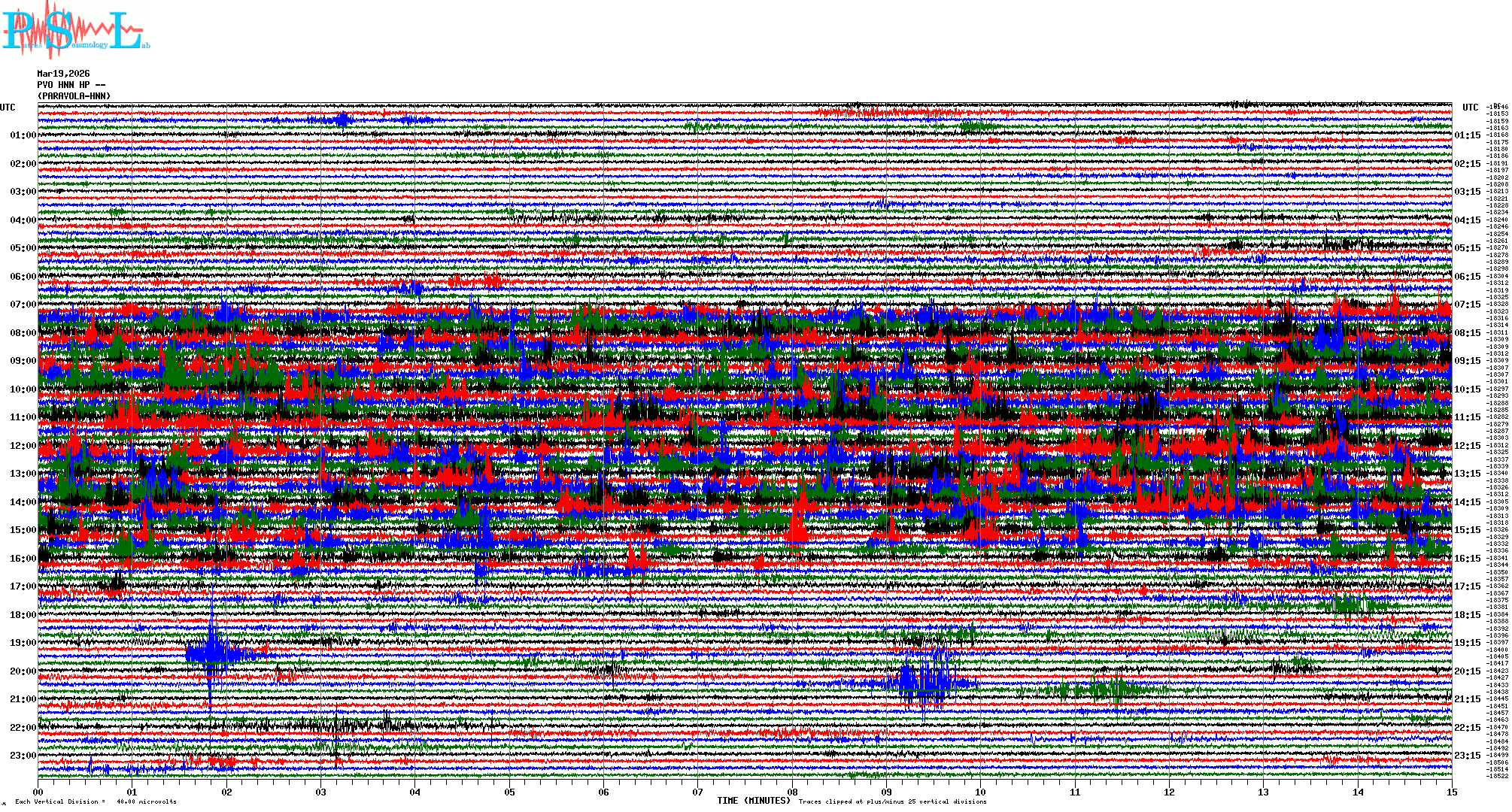The width and height of the screenshot is (1512, 812).
Task: Select the 12:00 hour label on left
Action: coord(23,446)
